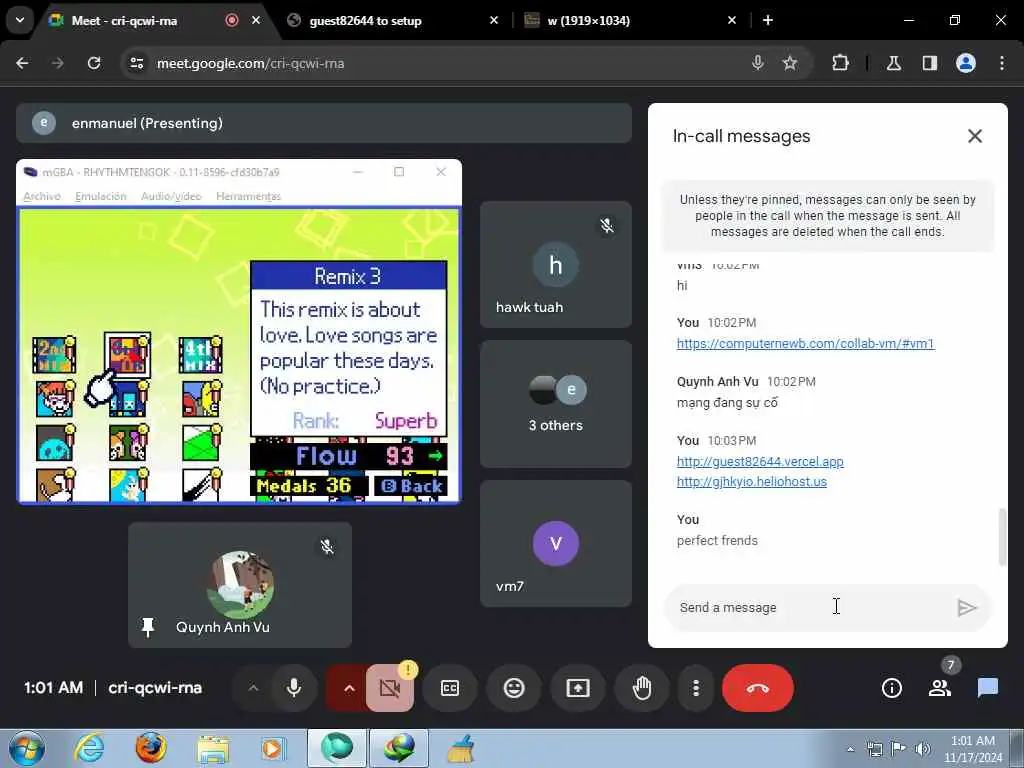Open the Chrome profile avatar

[x=966, y=63]
